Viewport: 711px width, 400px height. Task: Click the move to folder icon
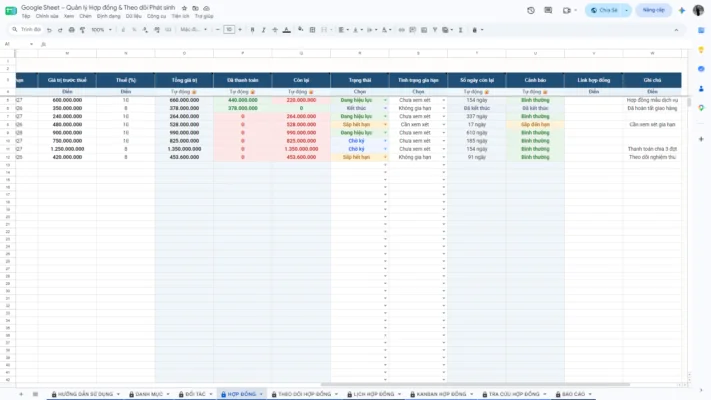(195, 8)
